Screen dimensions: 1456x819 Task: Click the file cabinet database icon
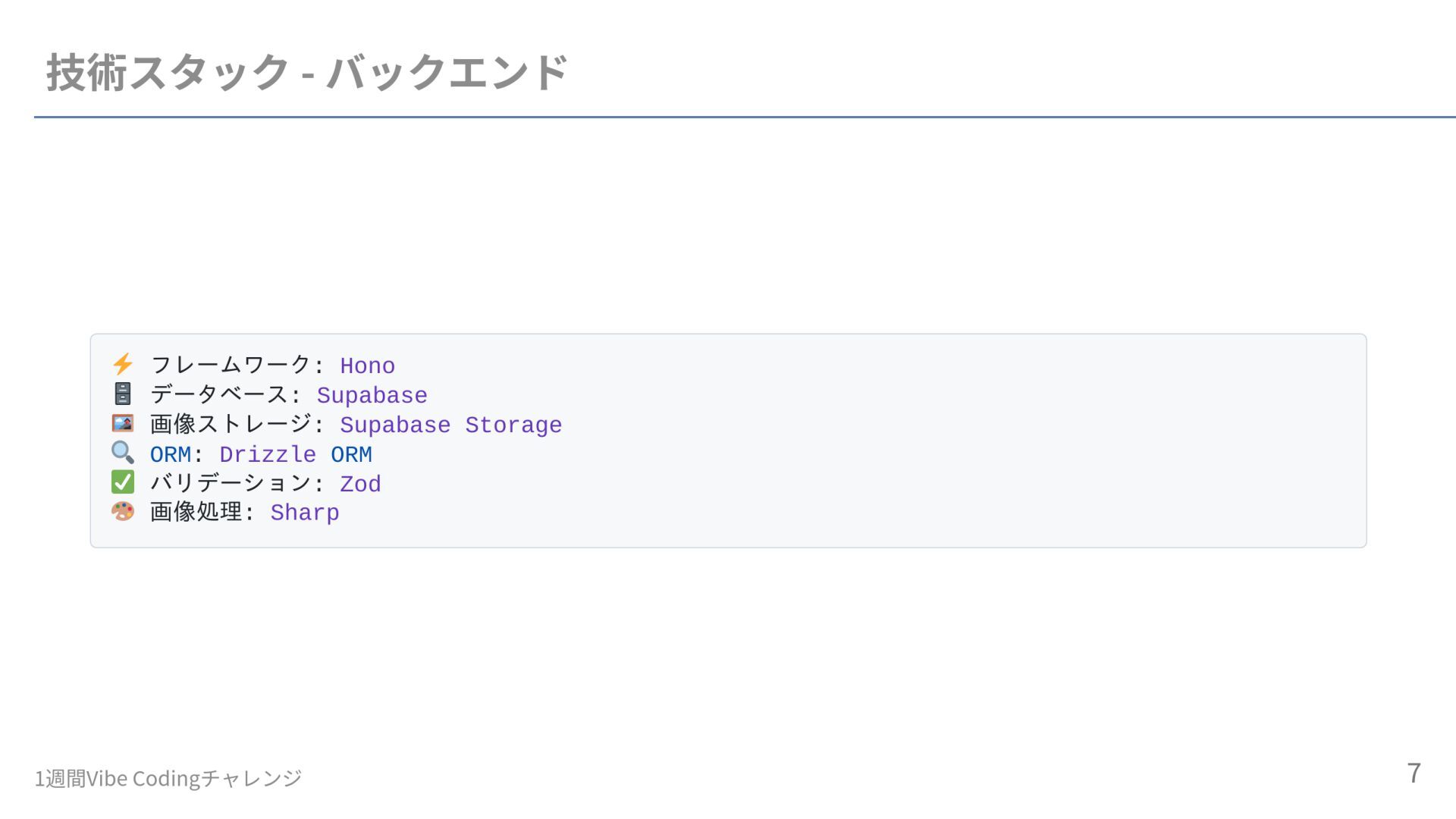(123, 394)
